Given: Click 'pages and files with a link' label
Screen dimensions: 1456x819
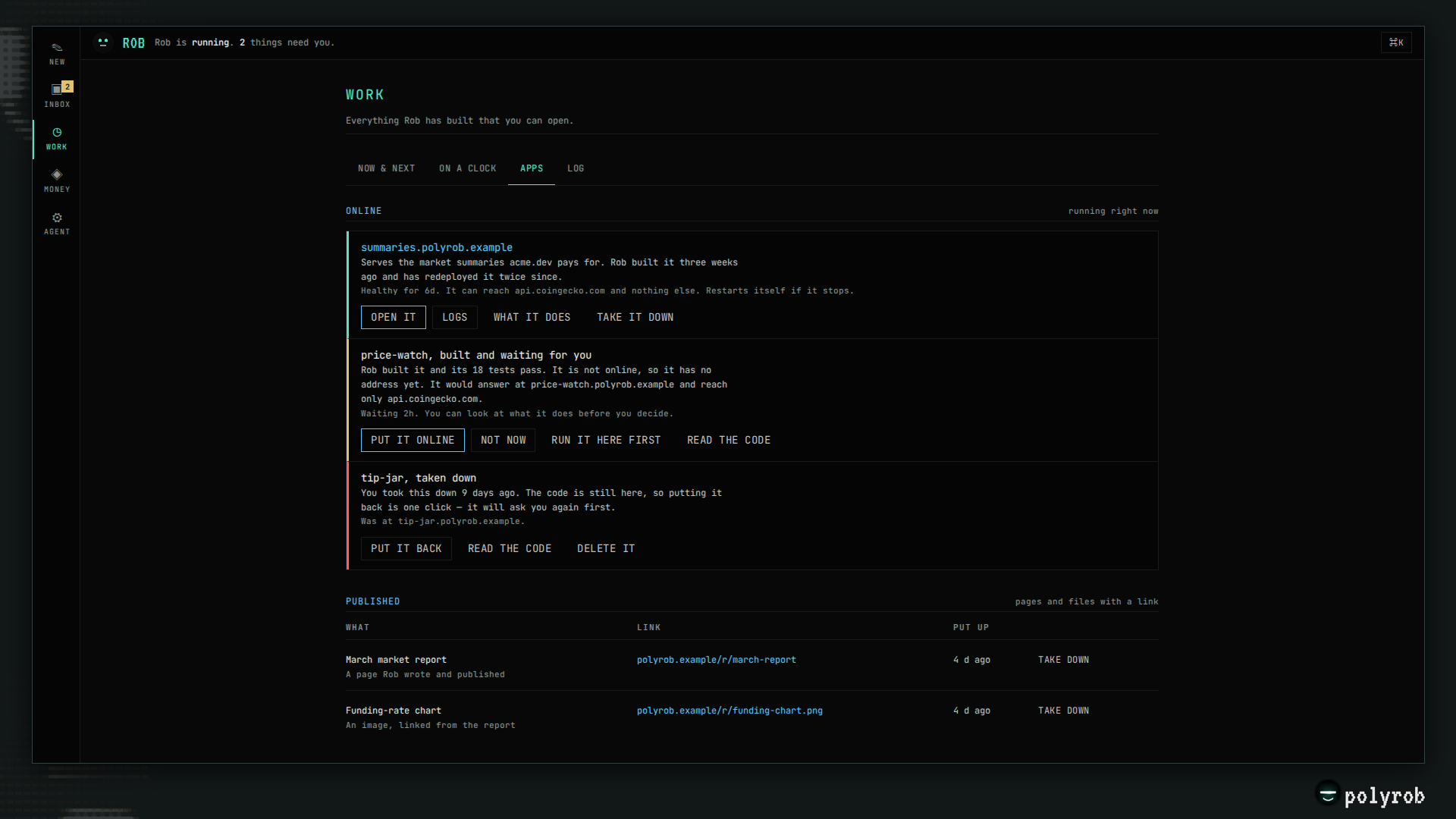Looking at the screenshot, I should tap(1087, 601).
